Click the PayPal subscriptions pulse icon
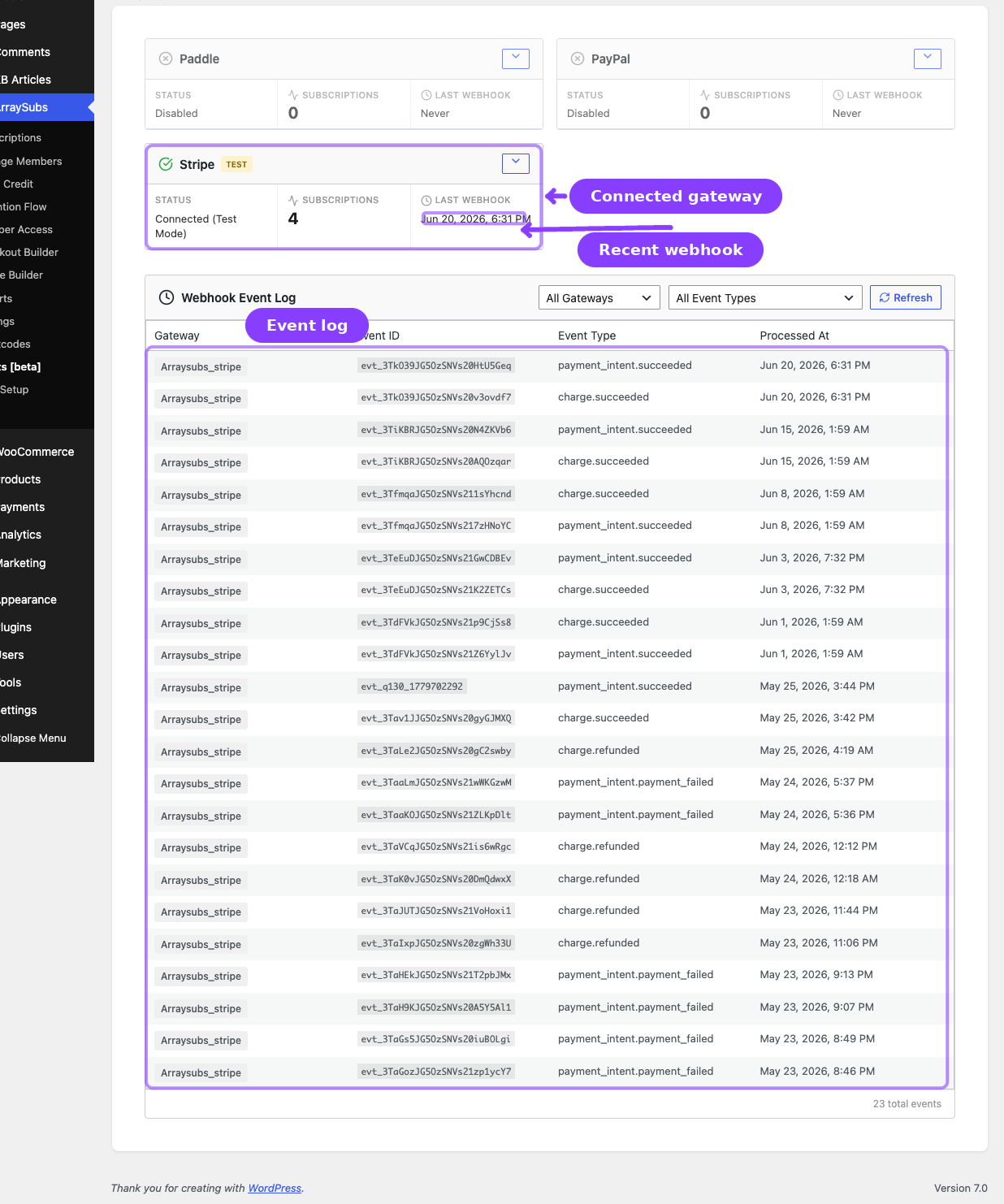Viewport: 1004px width, 1204px height. [705, 95]
